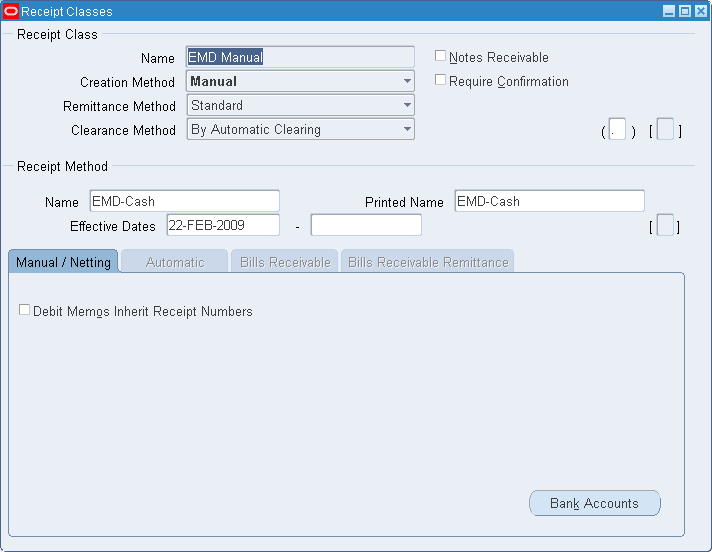Image resolution: width=712 pixels, height=552 pixels.
Task: Focus the Receipt Class Name field
Action: pos(300,57)
